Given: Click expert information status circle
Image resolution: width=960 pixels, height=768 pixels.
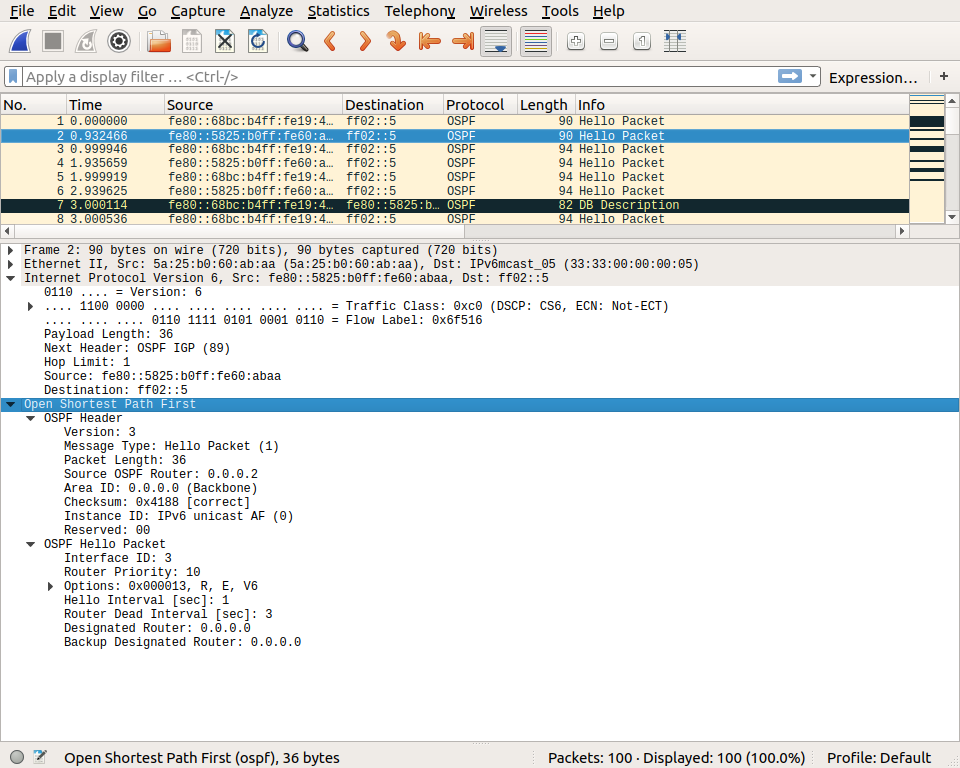Looking at the screenshot, I should (x=17, y=757).
